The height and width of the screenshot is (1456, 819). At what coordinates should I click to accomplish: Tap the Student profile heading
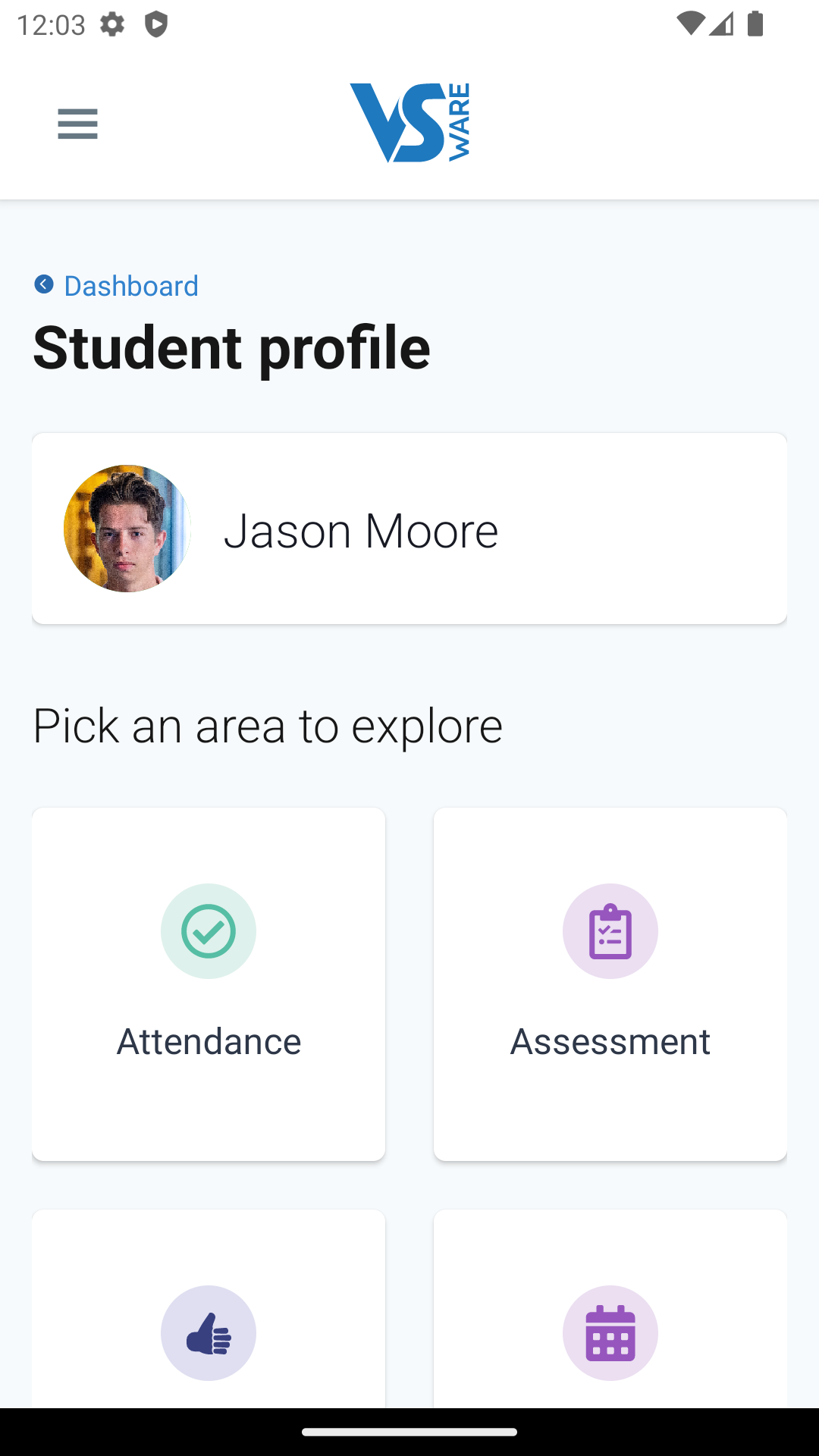click(x=232, y=347)
